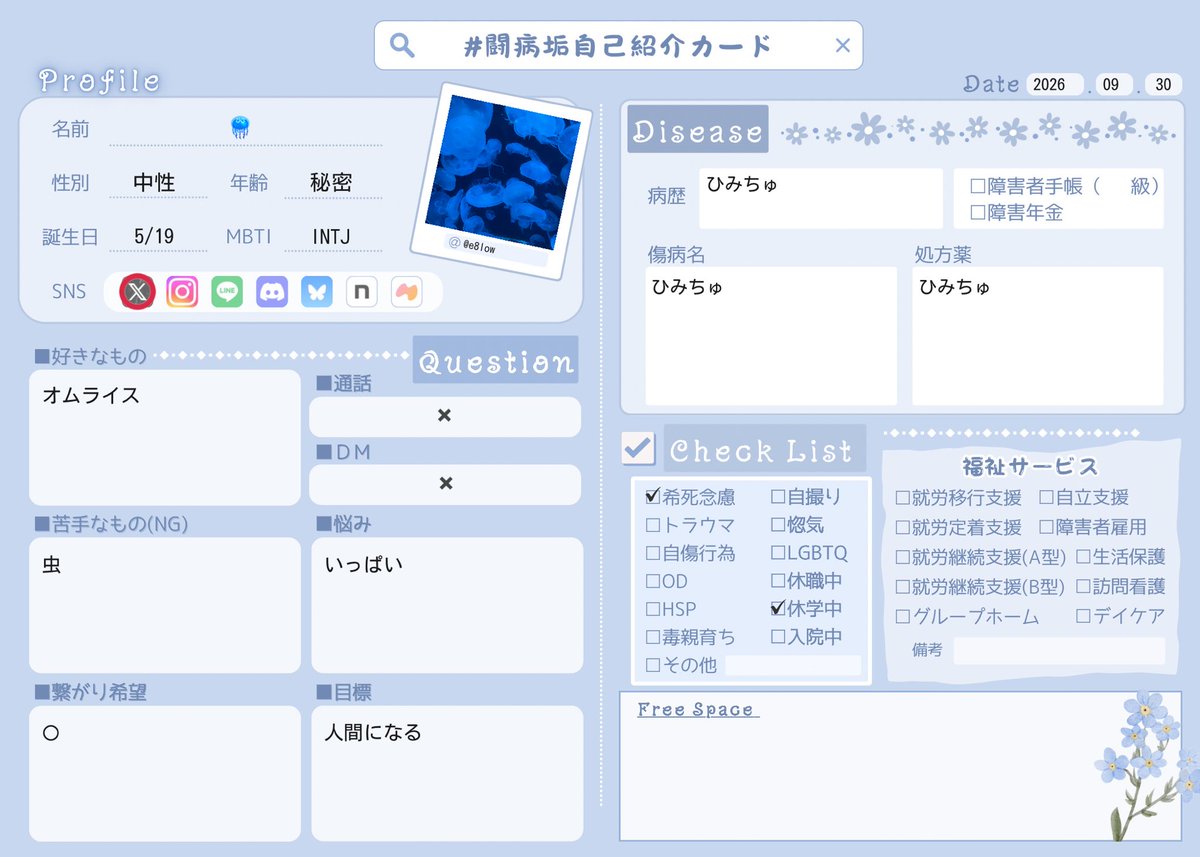The width and height of the screenshot is (1200, 857).
Task: Click the date day field 30
Action: tap(1164, 85)
